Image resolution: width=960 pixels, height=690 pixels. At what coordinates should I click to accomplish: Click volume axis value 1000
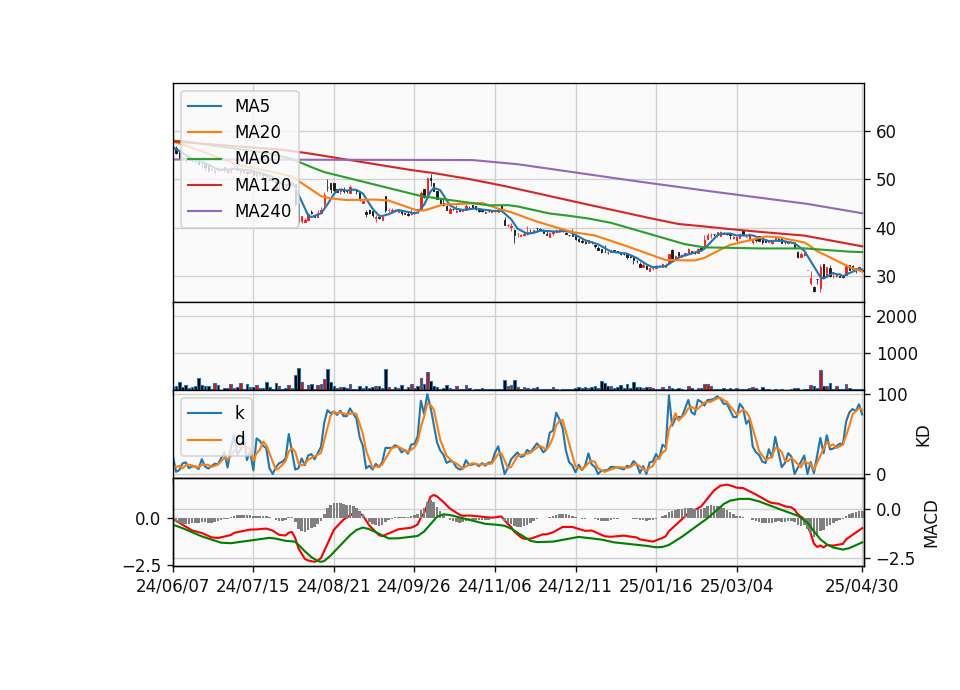(x=896, y=354)
